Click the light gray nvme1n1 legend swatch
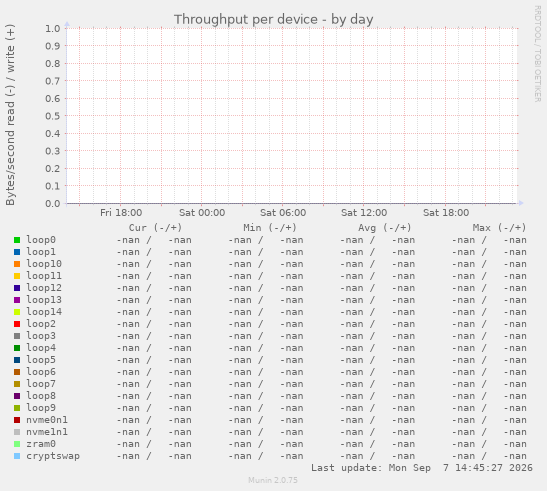Image resolution: width=547 pixels, height=491 pixels. [17, 432]
